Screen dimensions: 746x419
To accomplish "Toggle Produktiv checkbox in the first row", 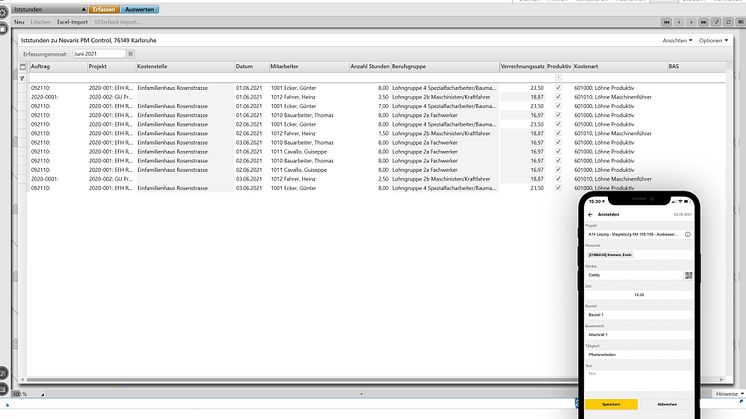I will coord(558,88).
